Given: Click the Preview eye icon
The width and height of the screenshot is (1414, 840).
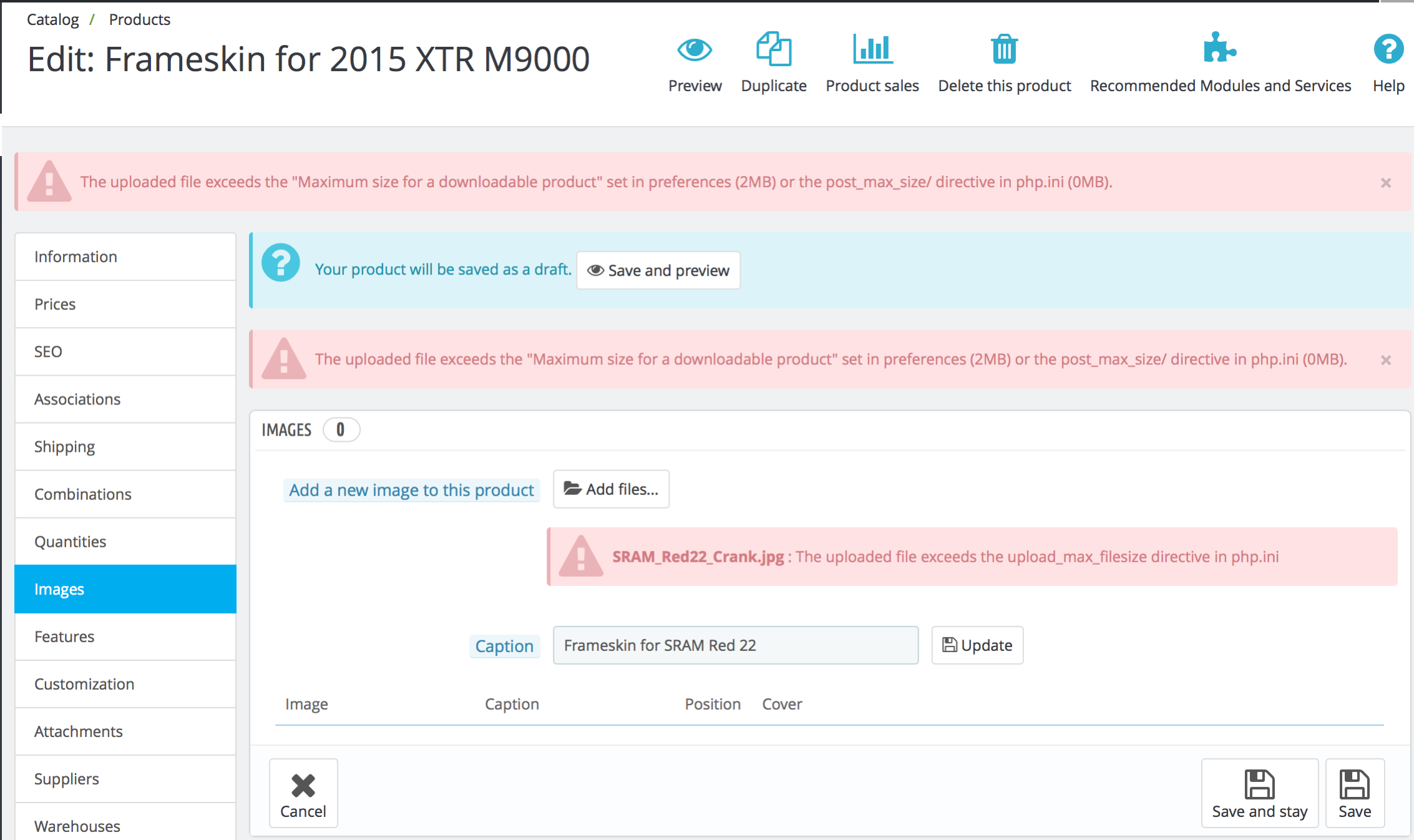Looking at the screenshot, I should (695, 50).
